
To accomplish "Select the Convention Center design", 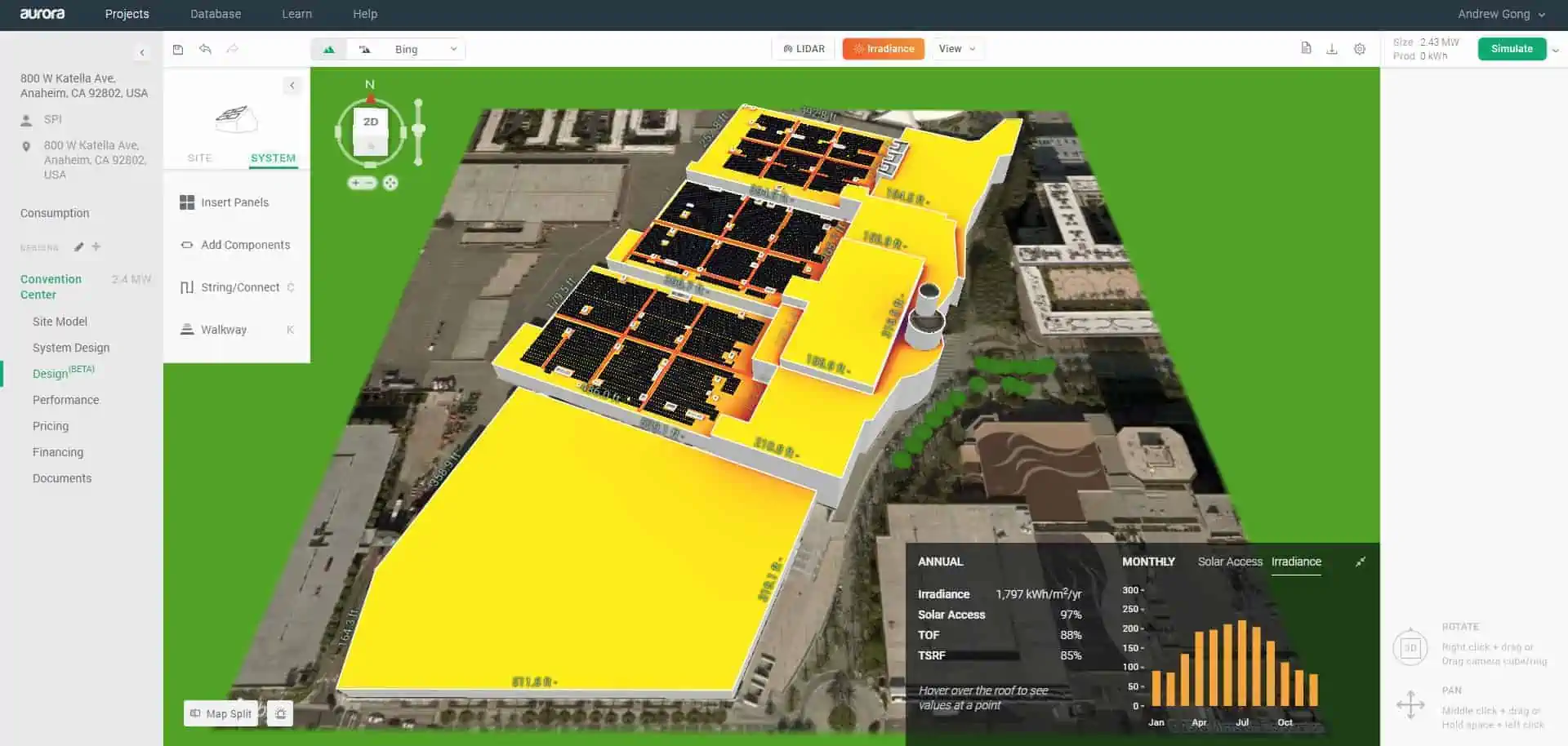I will 51,286.
